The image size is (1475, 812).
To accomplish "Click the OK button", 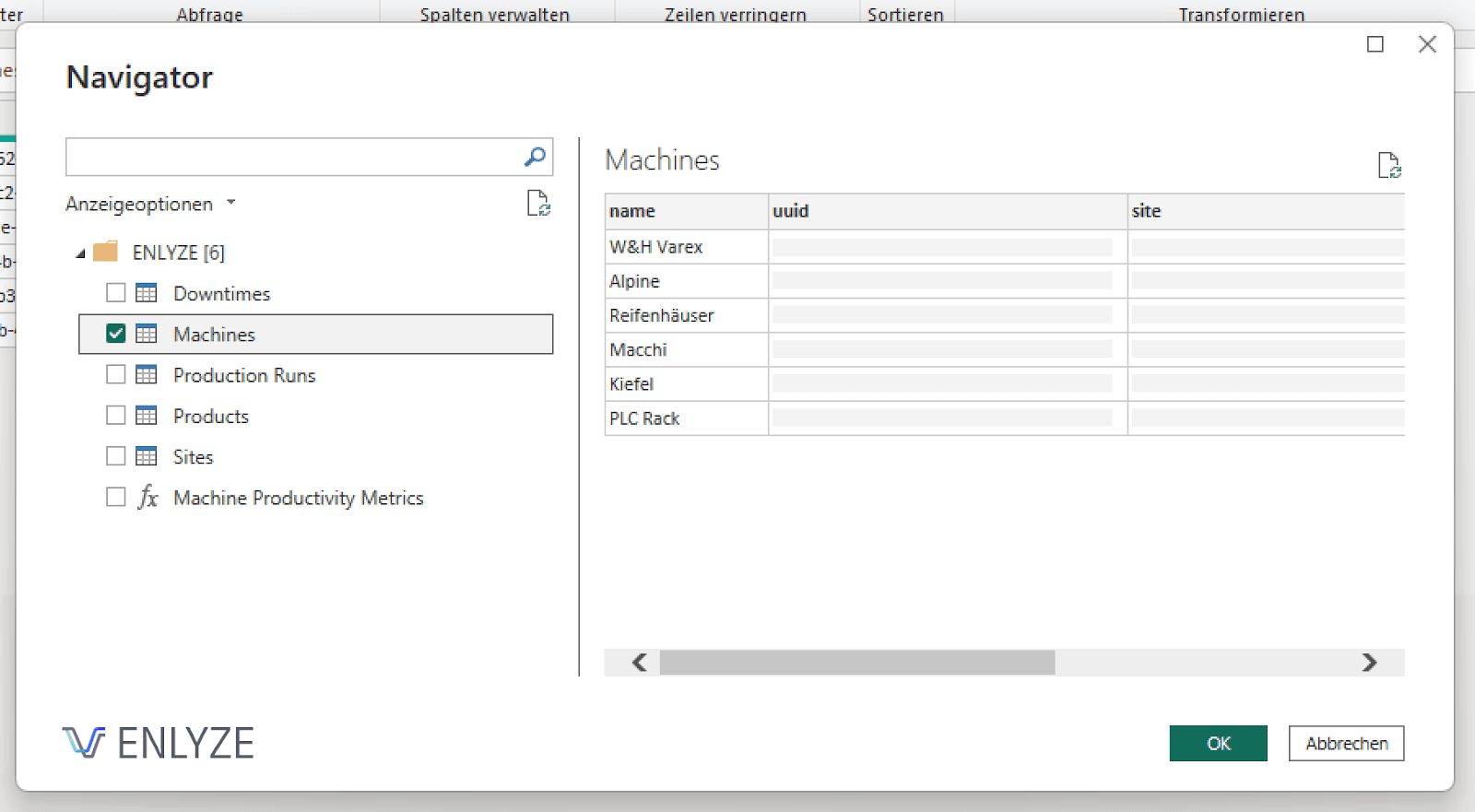I will (x=1218, y=743).
